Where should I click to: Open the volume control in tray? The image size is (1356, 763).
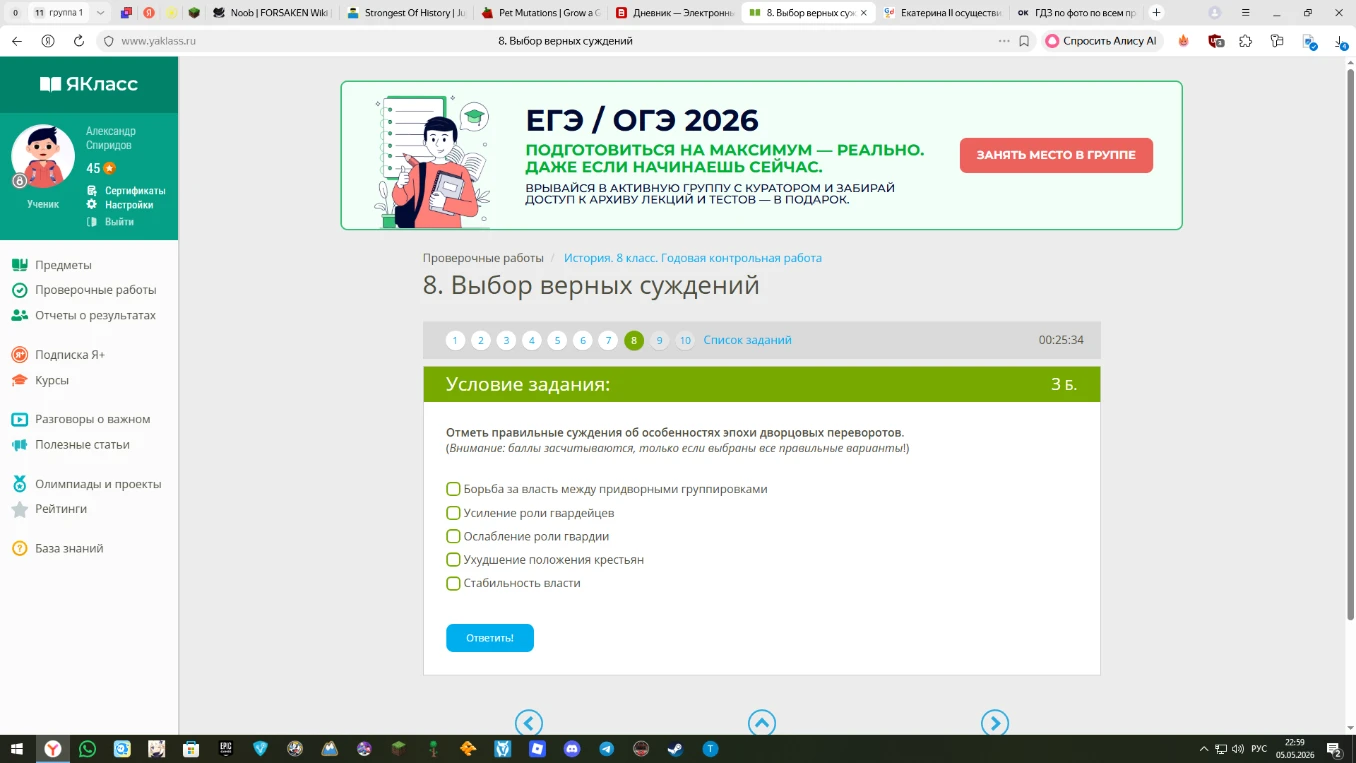[x=1239, y=748]
